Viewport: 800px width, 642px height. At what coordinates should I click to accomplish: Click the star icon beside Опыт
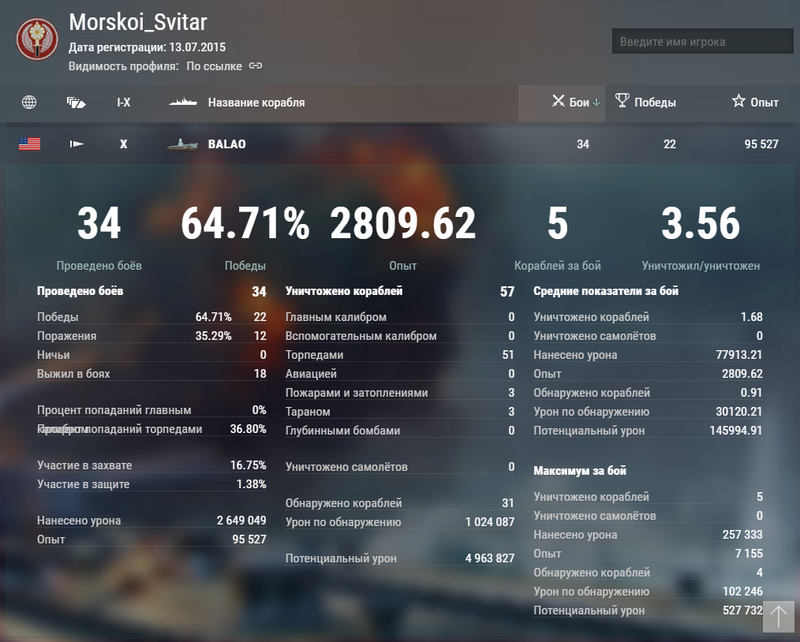pos(738,101)
